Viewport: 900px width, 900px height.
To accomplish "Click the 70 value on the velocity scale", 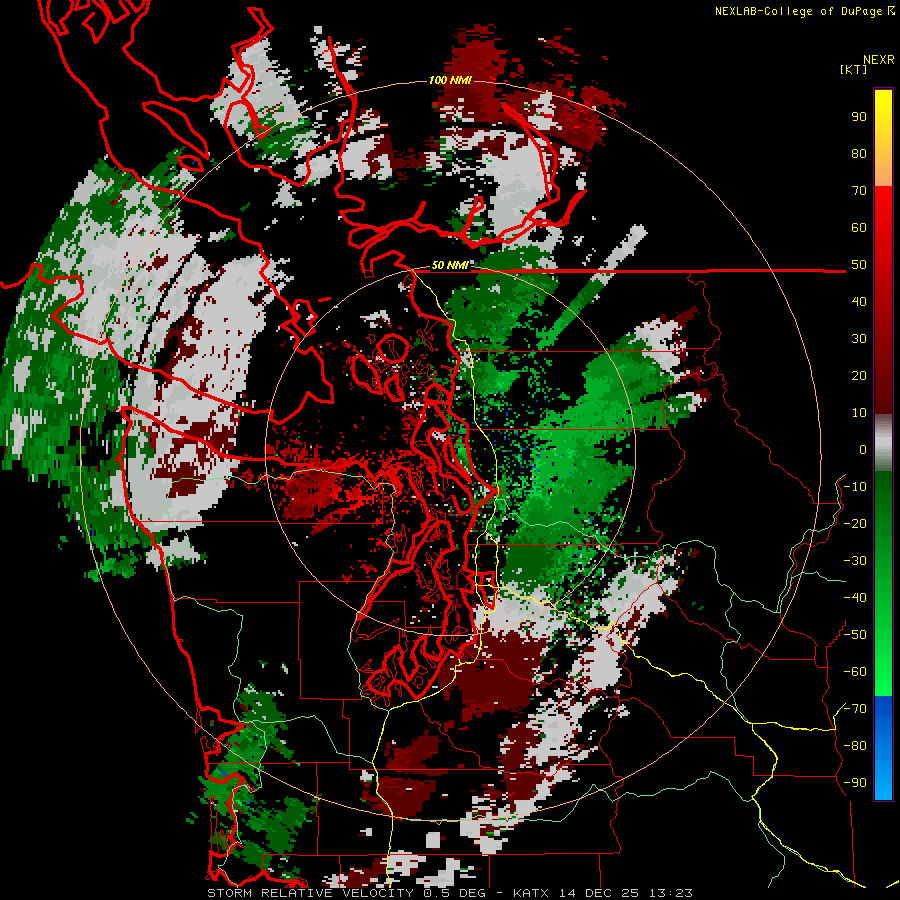I will [859, 191].
